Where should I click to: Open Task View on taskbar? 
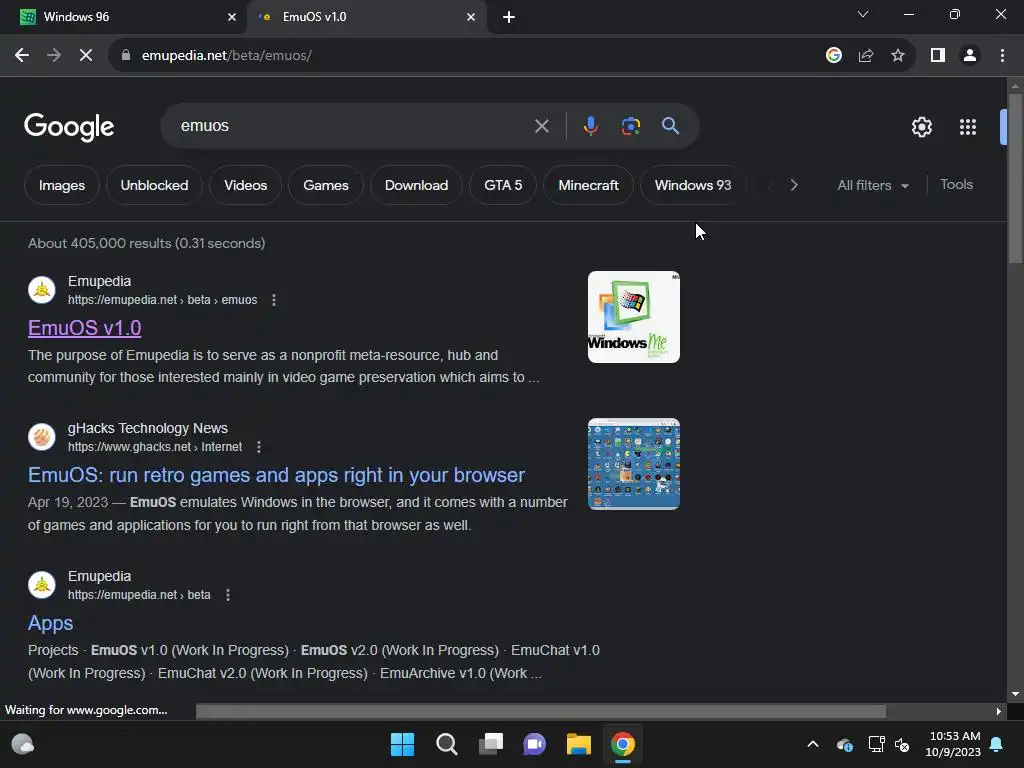tap(491, 744)
